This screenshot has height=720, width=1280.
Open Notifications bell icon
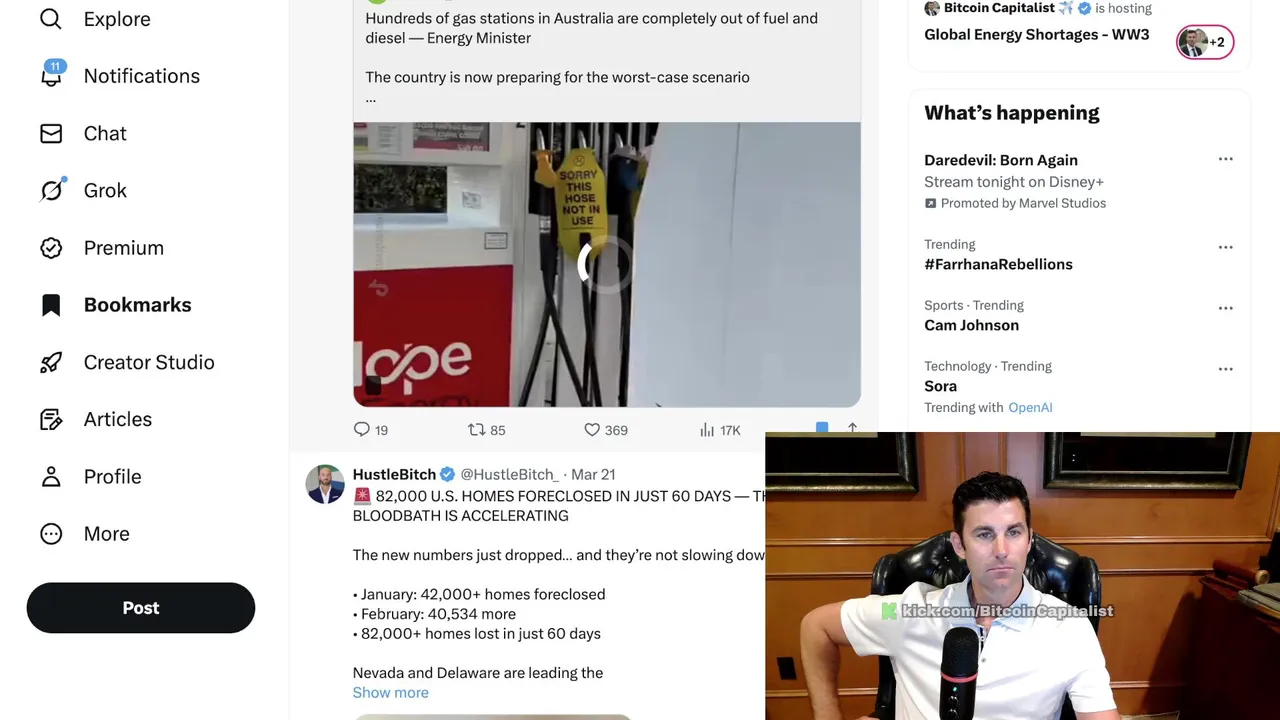point(51,75)
